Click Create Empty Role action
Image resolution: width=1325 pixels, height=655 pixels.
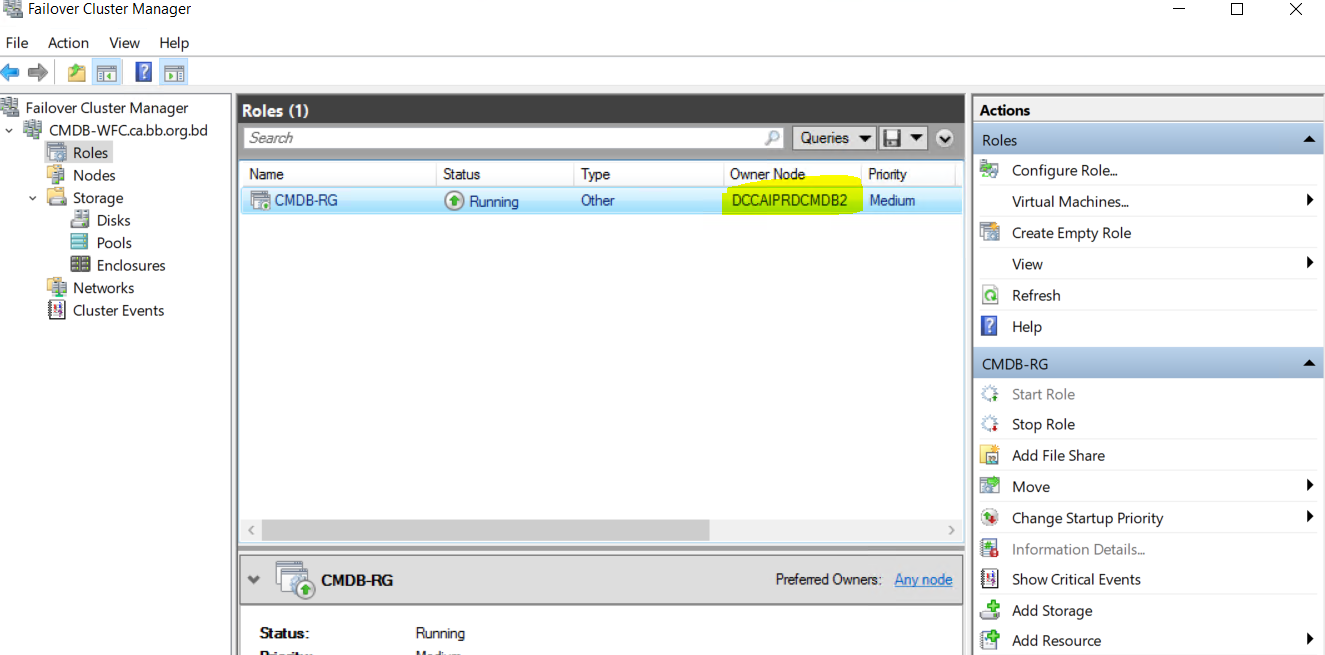tap(1072, 232)
